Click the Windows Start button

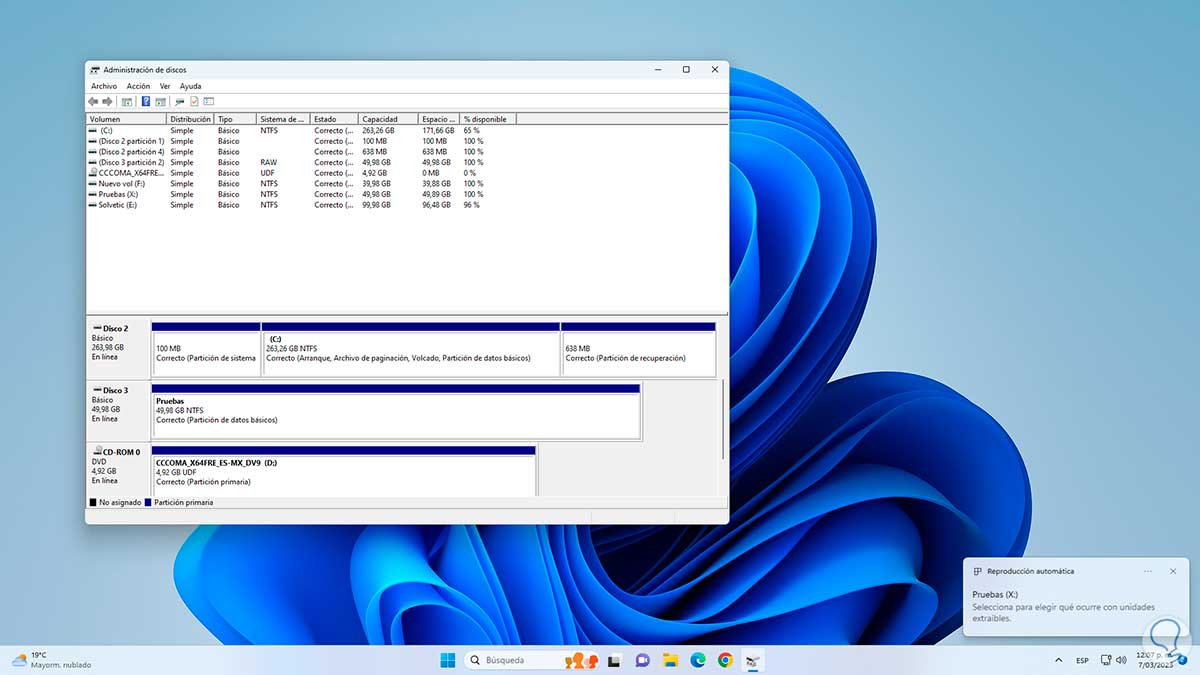(447, 660)
